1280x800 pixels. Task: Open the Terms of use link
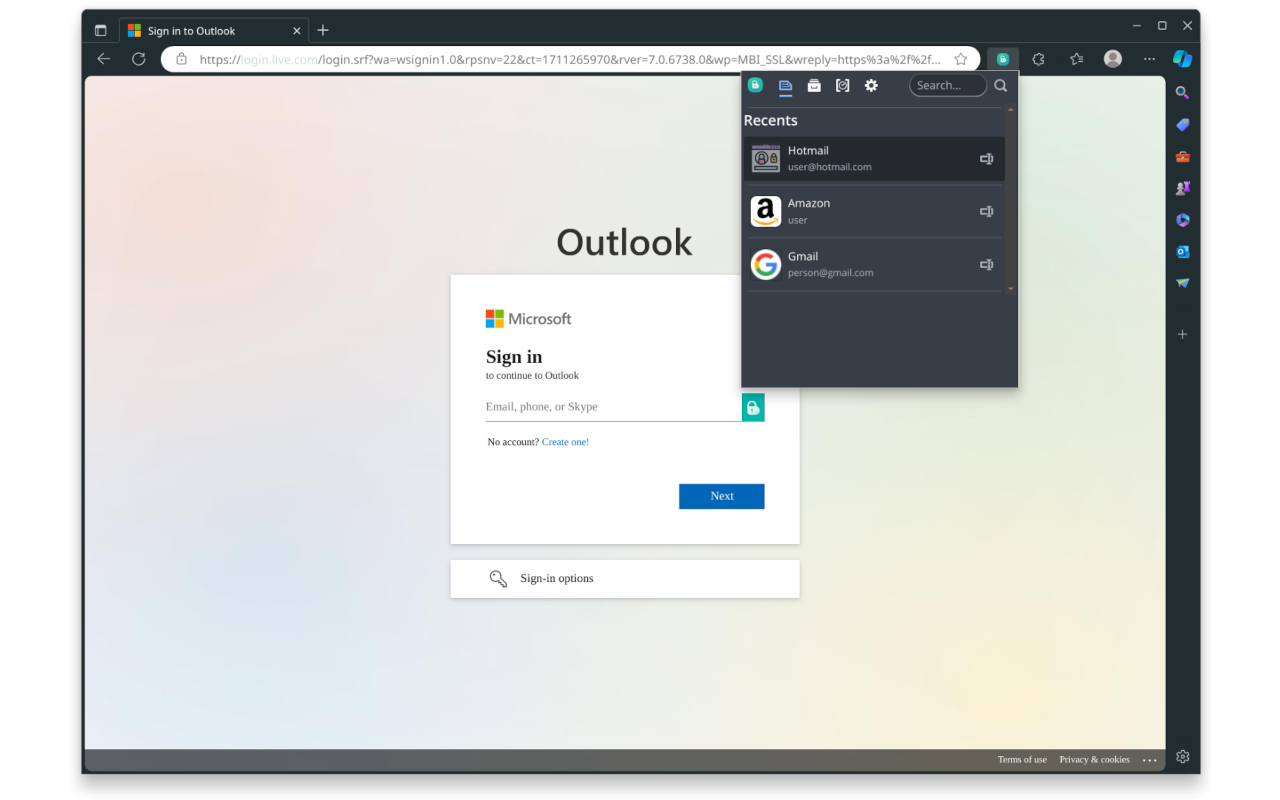(1022, 760)
